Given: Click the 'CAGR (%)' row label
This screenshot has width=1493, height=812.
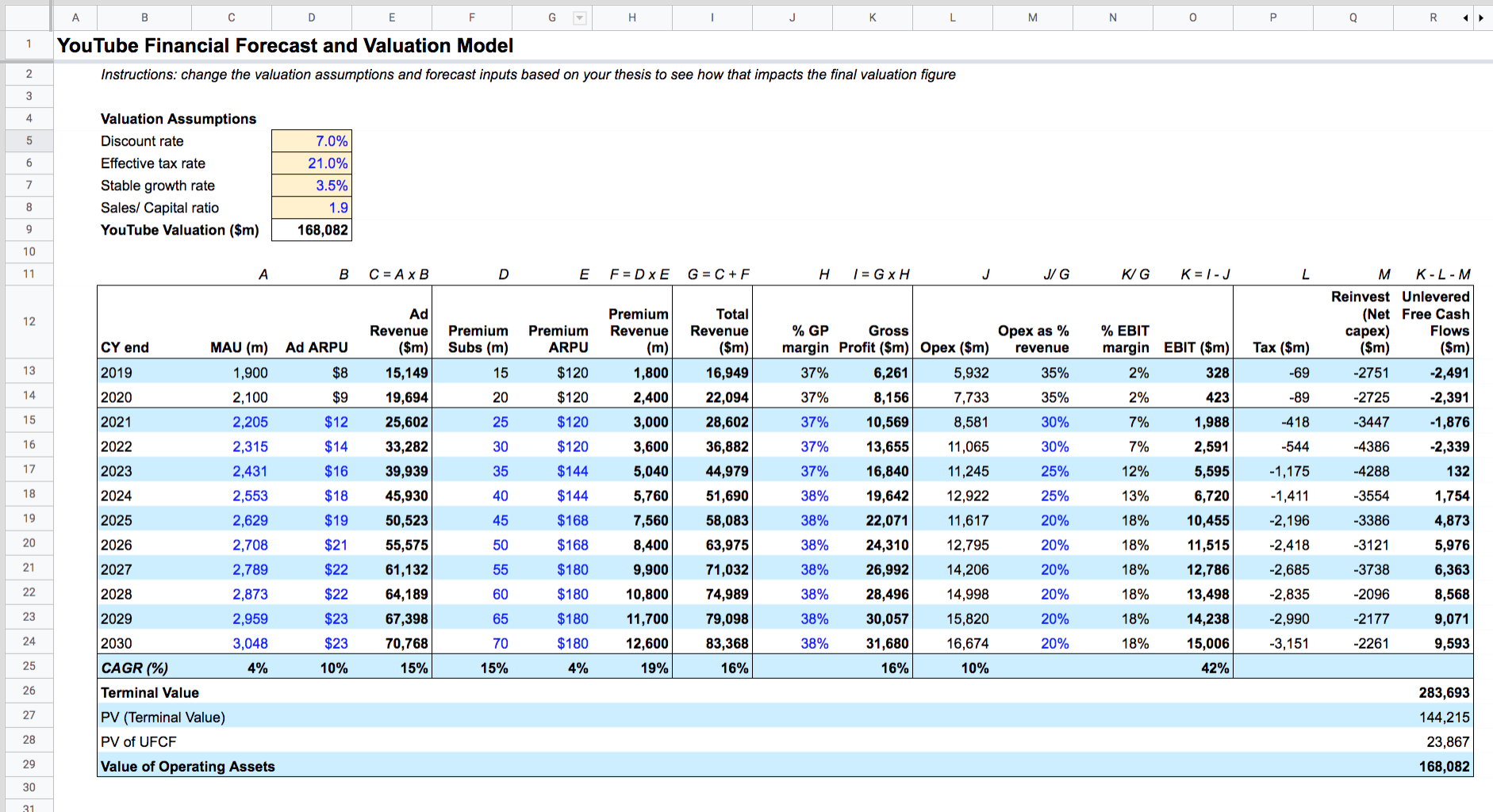Looking at the screenshot, I should [x=134, y=668].
